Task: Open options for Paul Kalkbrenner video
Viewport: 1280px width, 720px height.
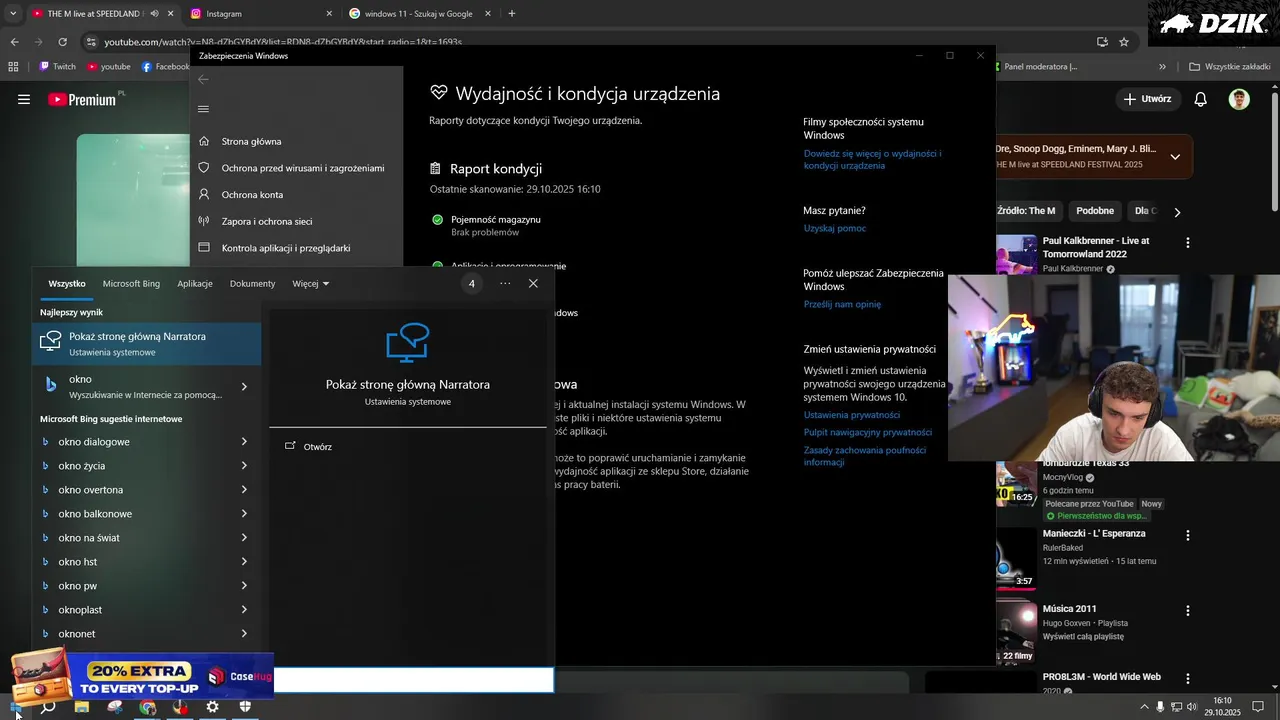Action: (1188, 243)
